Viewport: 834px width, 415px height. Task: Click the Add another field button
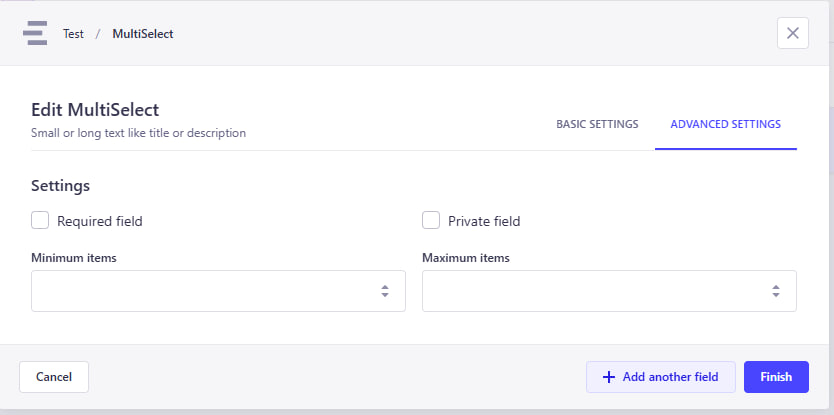pos(661,377)
